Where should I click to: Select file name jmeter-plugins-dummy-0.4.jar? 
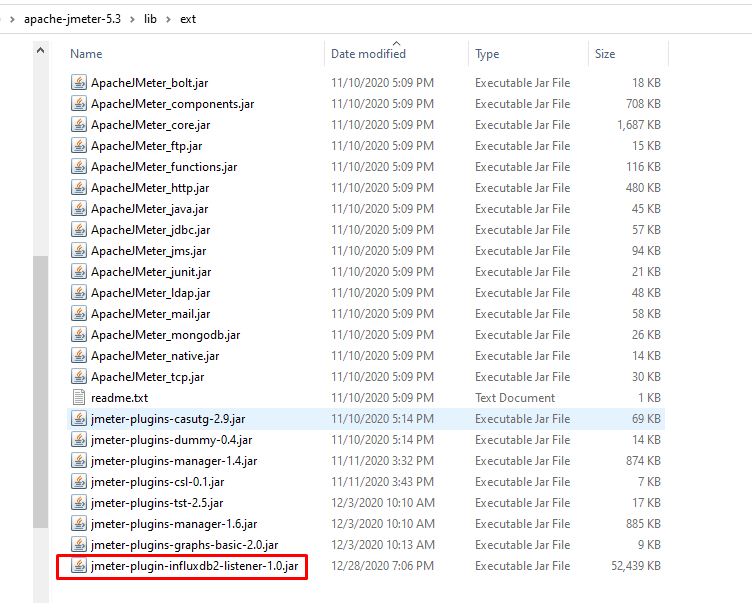172,440
